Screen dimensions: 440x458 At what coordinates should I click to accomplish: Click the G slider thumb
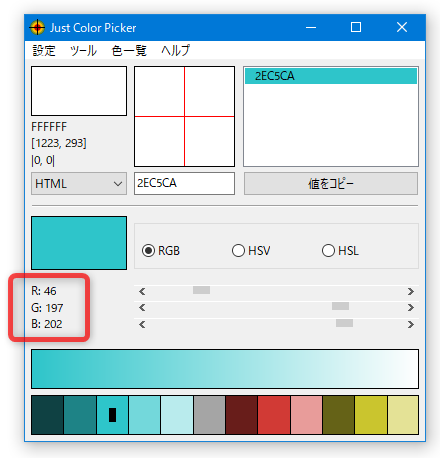pyautogui.click(x=340, y=306)
